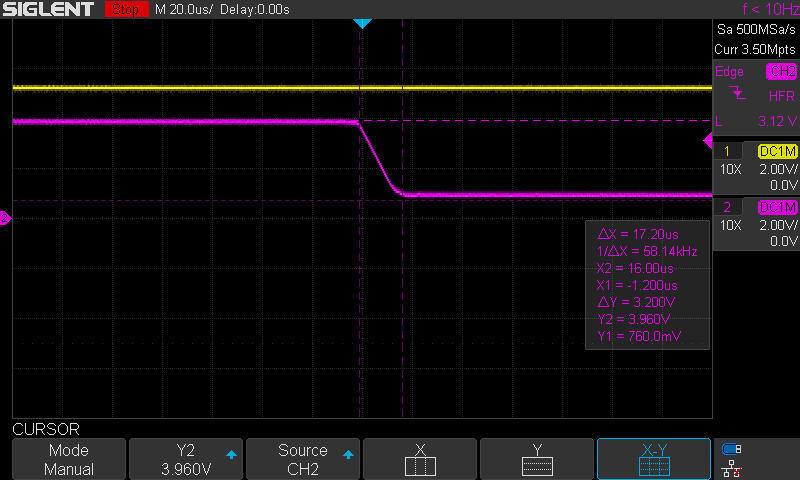Click the channel 2 ground marker on left edge
Image resolution: width=800 pixels, height=480 pixels.
[5, 218]
